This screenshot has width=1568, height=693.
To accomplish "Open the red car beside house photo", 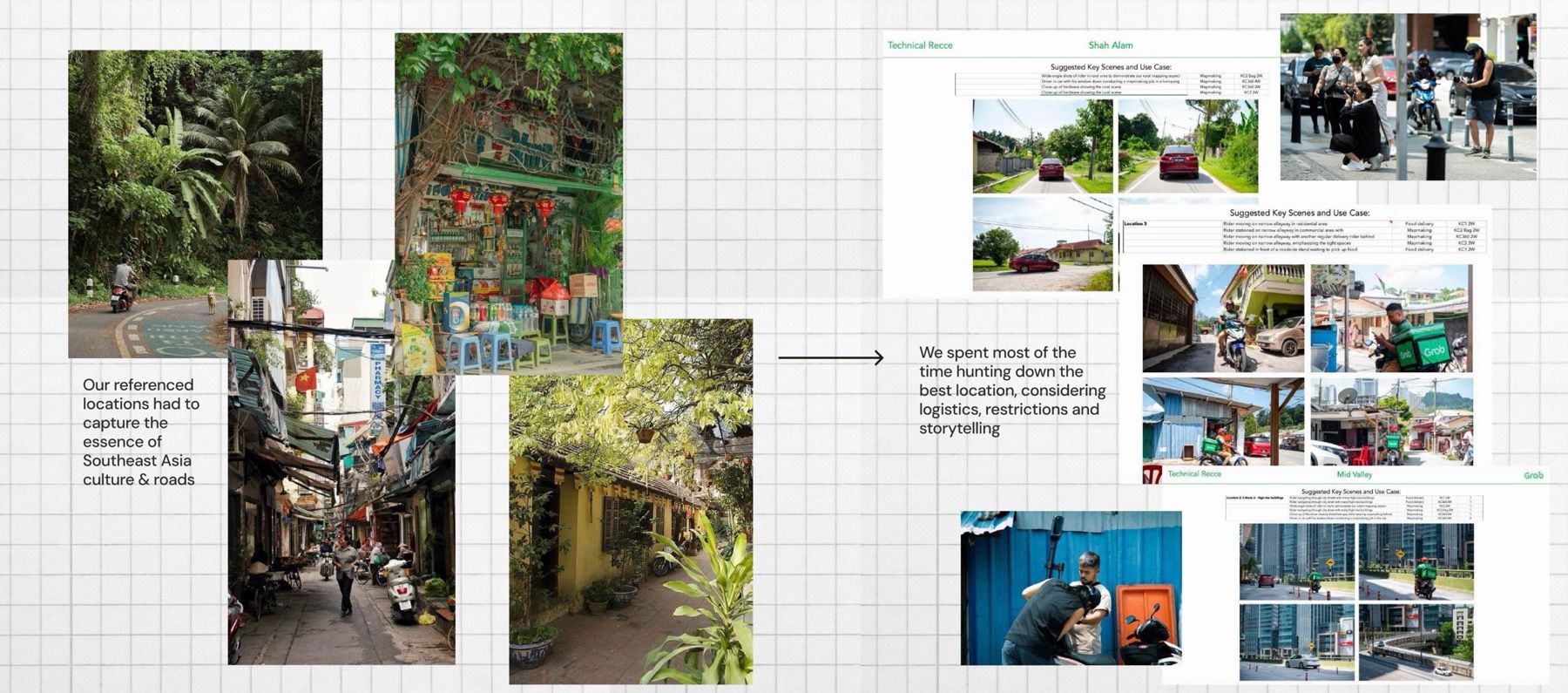I will click(1043, 244).
